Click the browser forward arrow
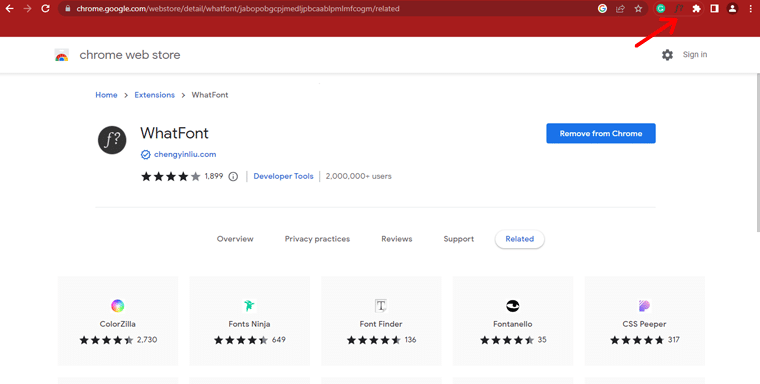Viewport: 760px width, 384px height. tap(28, 8)
